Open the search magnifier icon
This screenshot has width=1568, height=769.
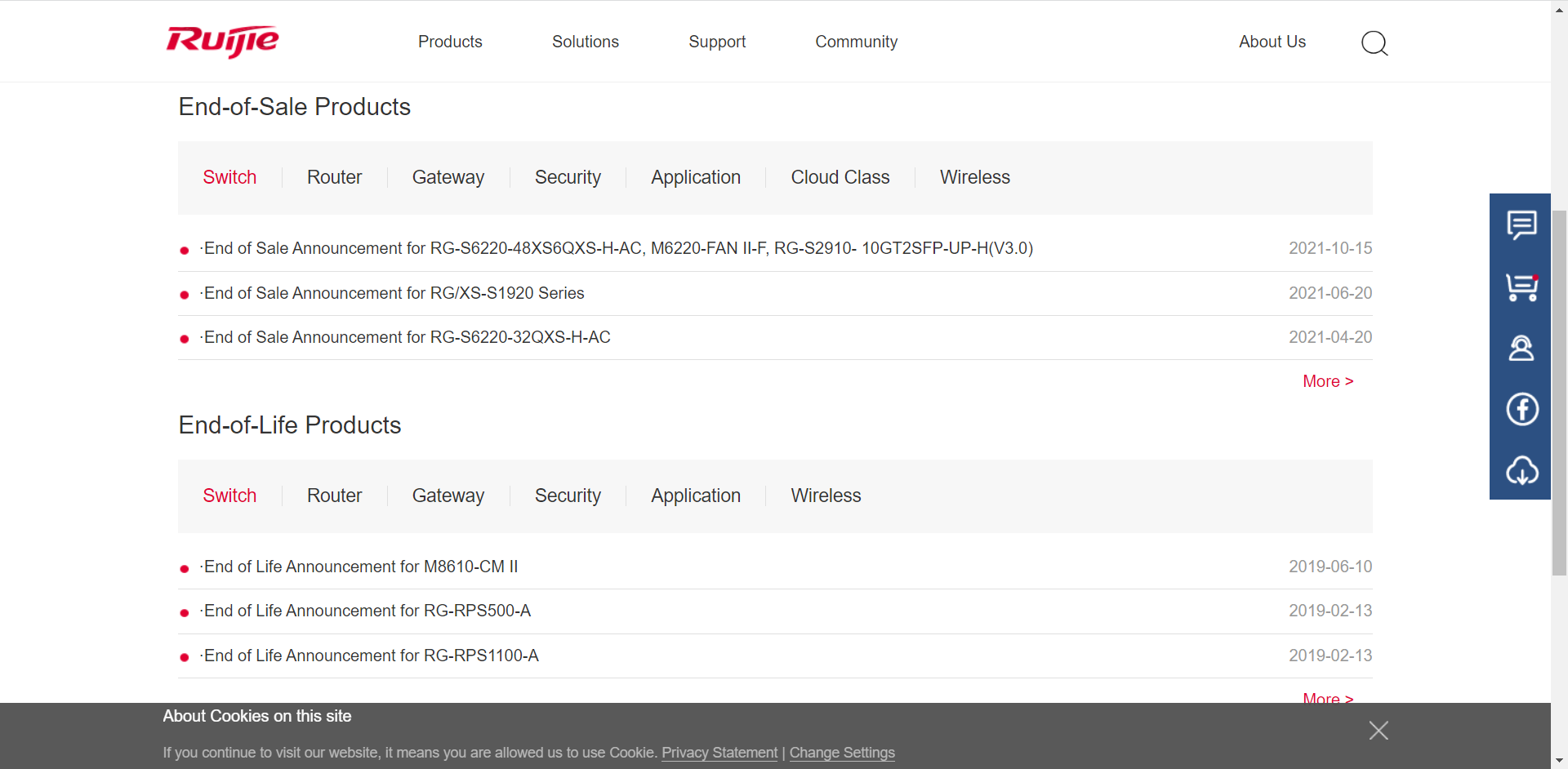1374,42
